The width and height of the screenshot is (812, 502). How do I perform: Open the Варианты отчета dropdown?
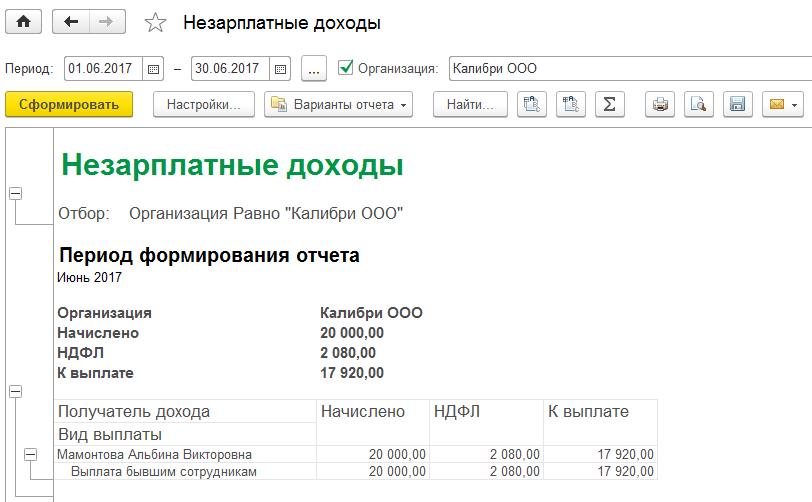(338, 104)
